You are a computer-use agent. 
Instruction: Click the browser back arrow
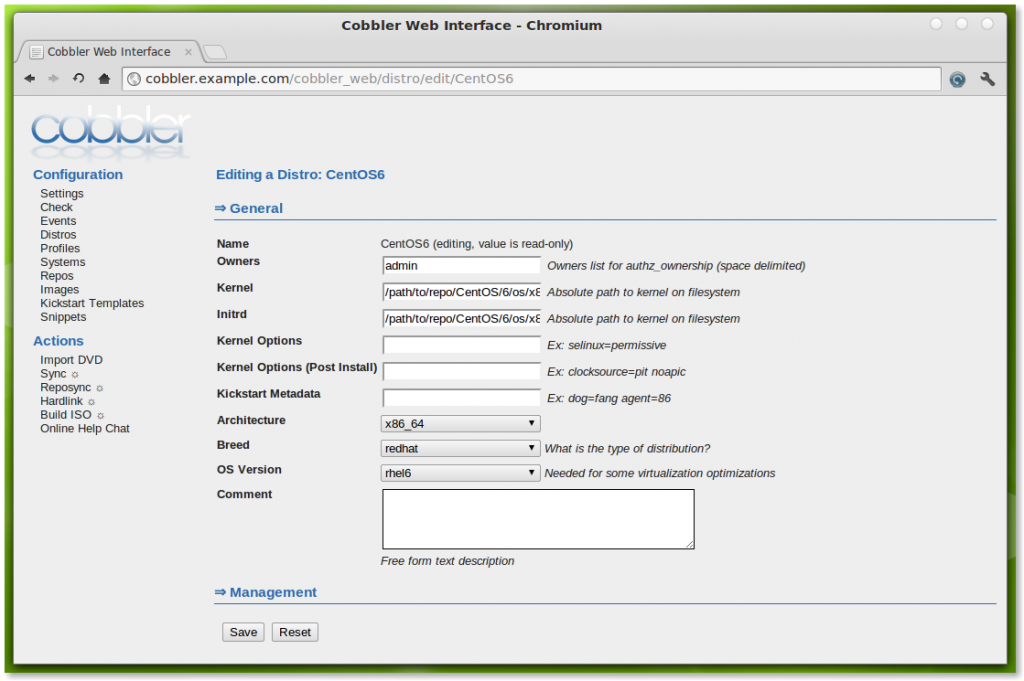(30, 79)
